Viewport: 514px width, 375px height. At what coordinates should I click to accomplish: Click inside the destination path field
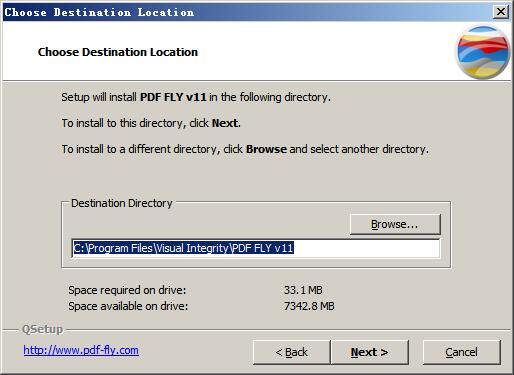(256, 248)
